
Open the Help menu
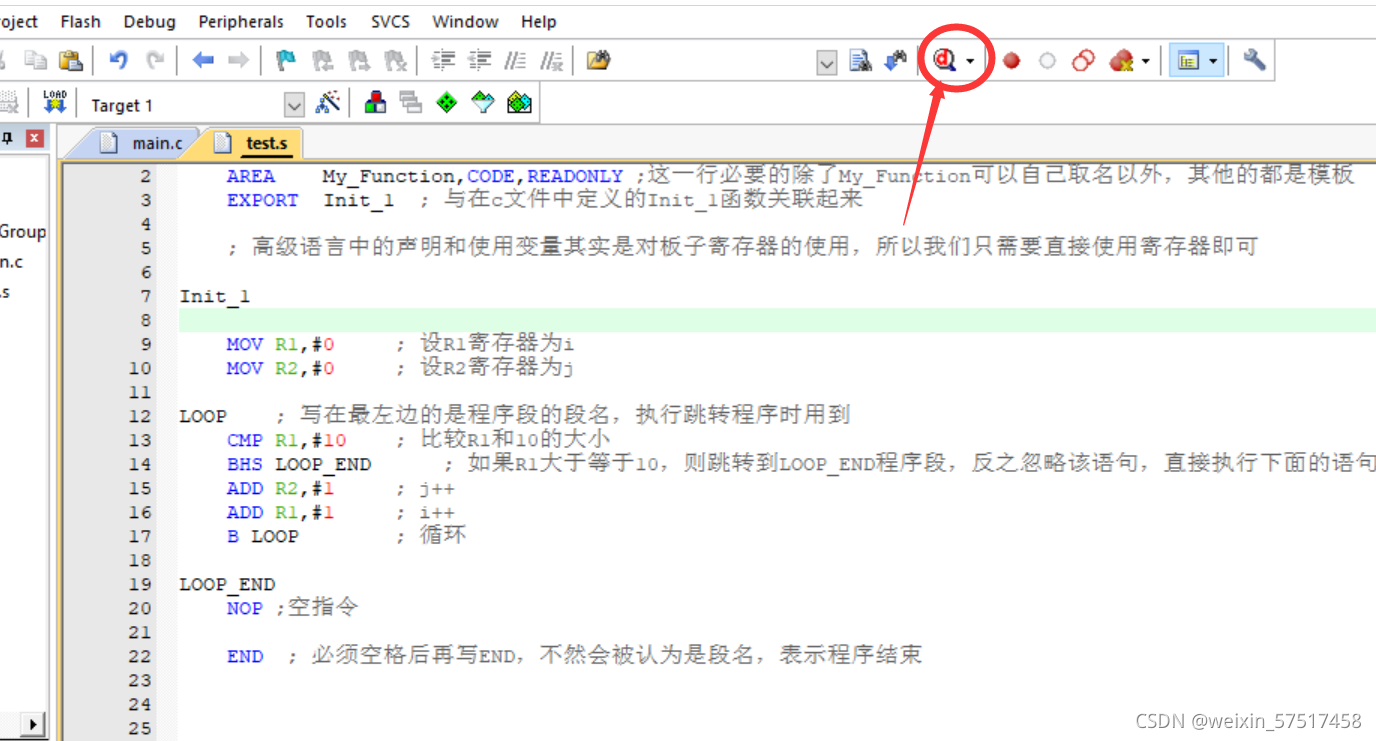point(539,21)
